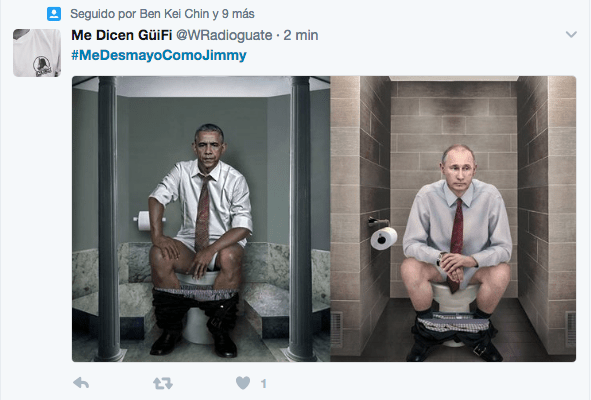591x400 pixels.
Task: Retweet the post via the retweet icon
Action: point(163,383)
